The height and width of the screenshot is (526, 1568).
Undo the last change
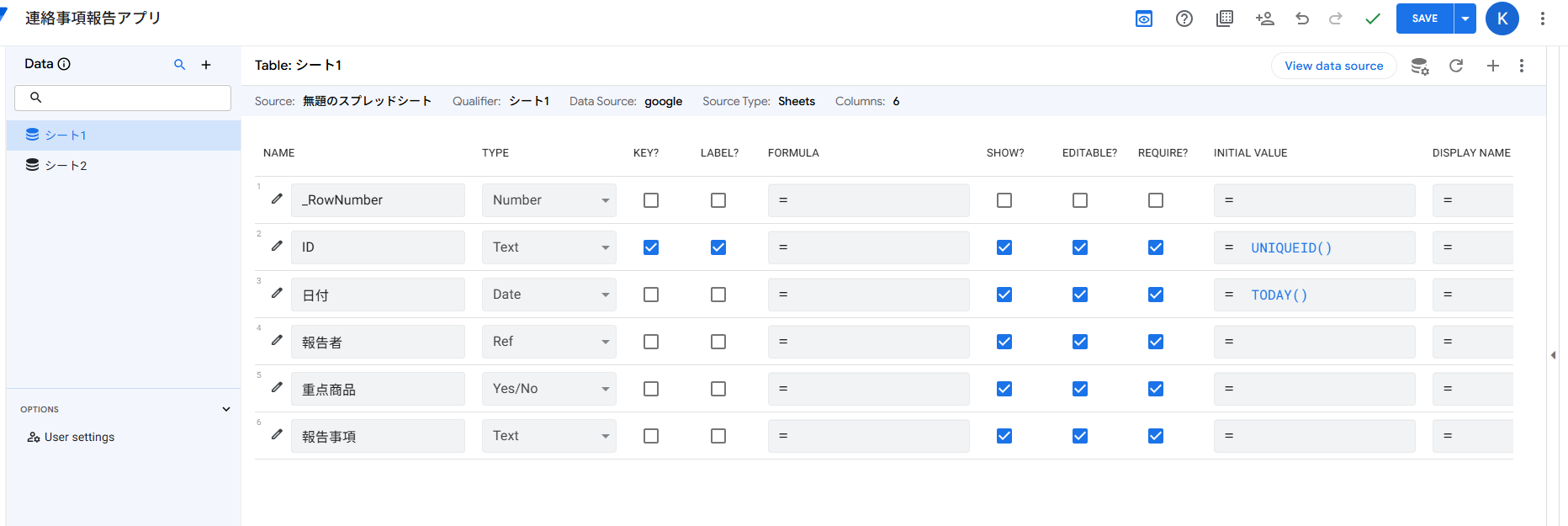(1302, 19)
